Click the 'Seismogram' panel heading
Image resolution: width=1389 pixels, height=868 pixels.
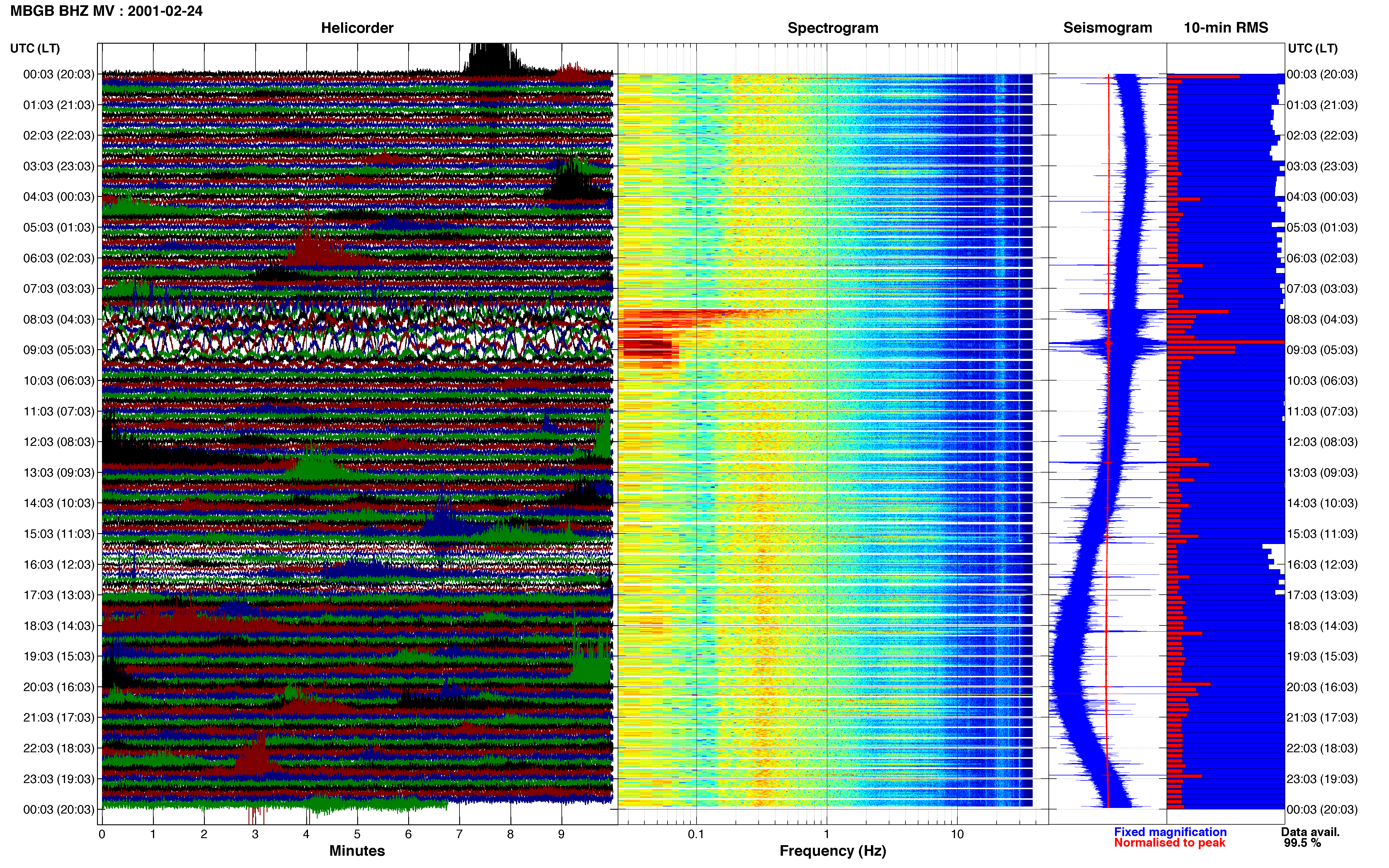[x=1107, y=28]
